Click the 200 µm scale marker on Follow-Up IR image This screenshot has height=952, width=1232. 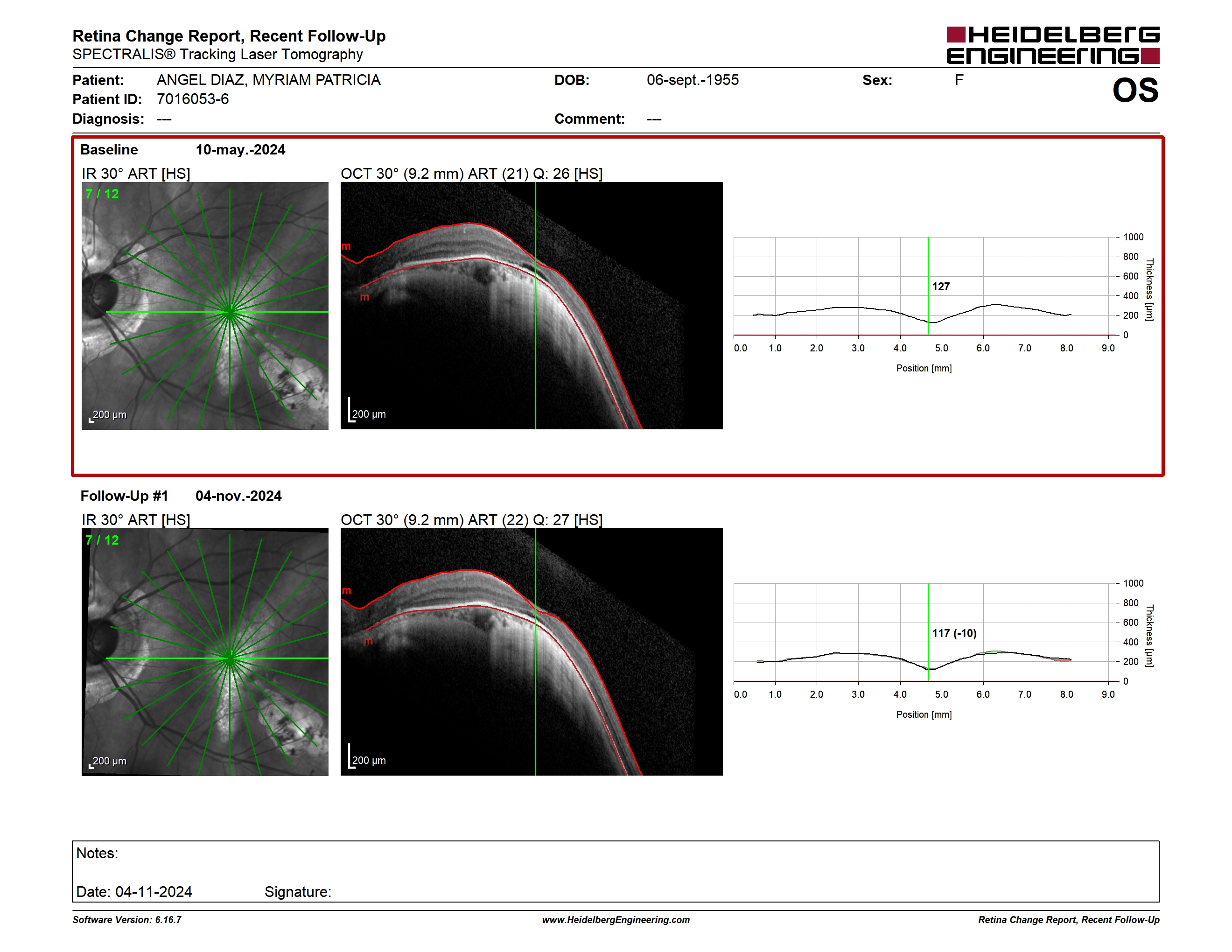click(108, 762)
